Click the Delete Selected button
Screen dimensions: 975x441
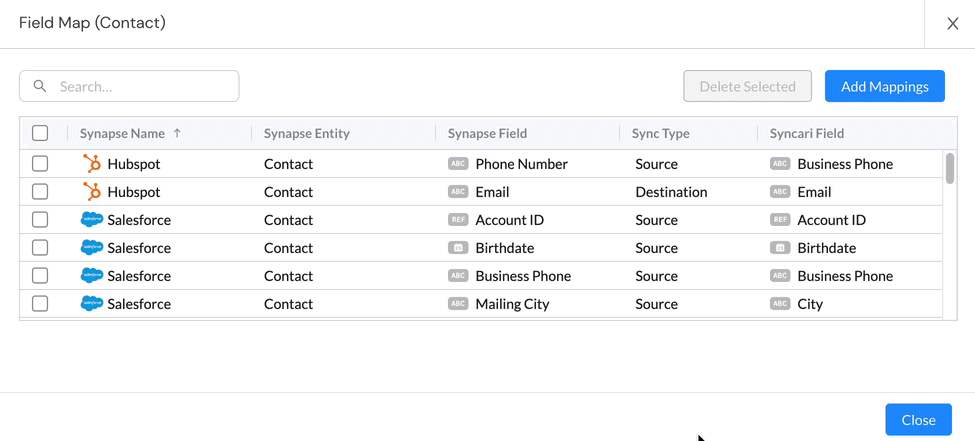click(747, 86)
